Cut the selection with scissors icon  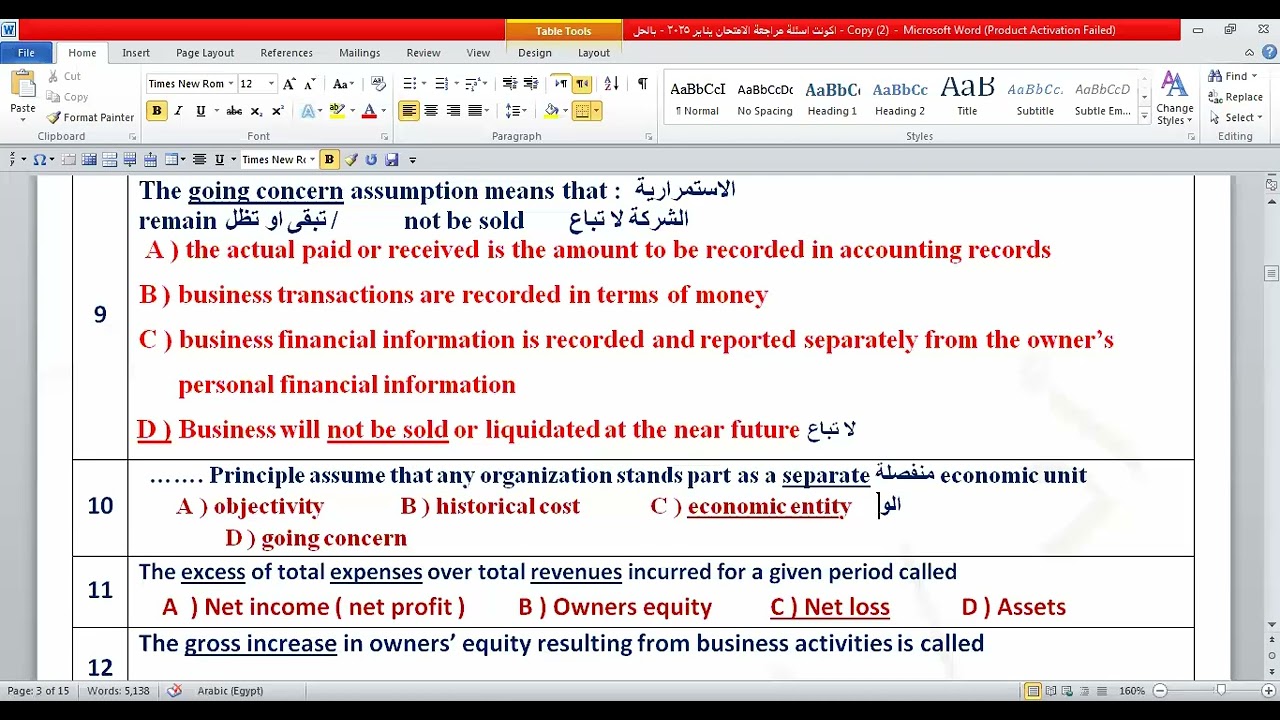(64, 76)
